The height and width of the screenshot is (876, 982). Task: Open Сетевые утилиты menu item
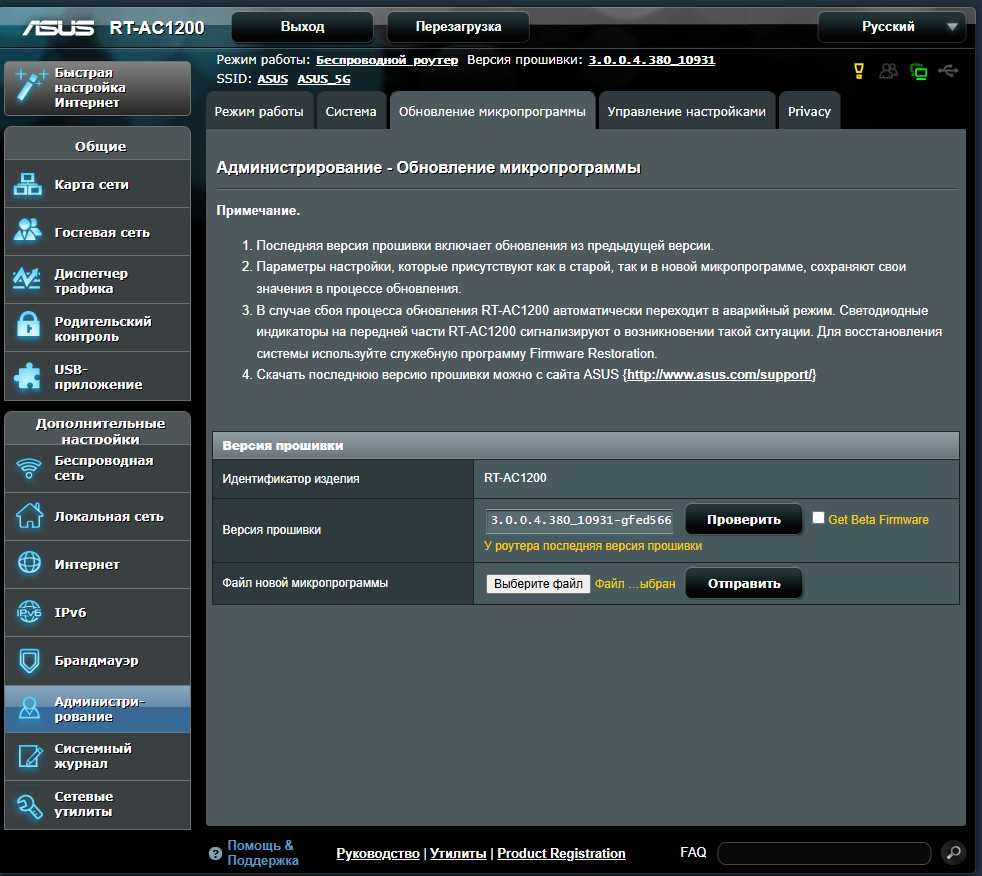point(98,805)
